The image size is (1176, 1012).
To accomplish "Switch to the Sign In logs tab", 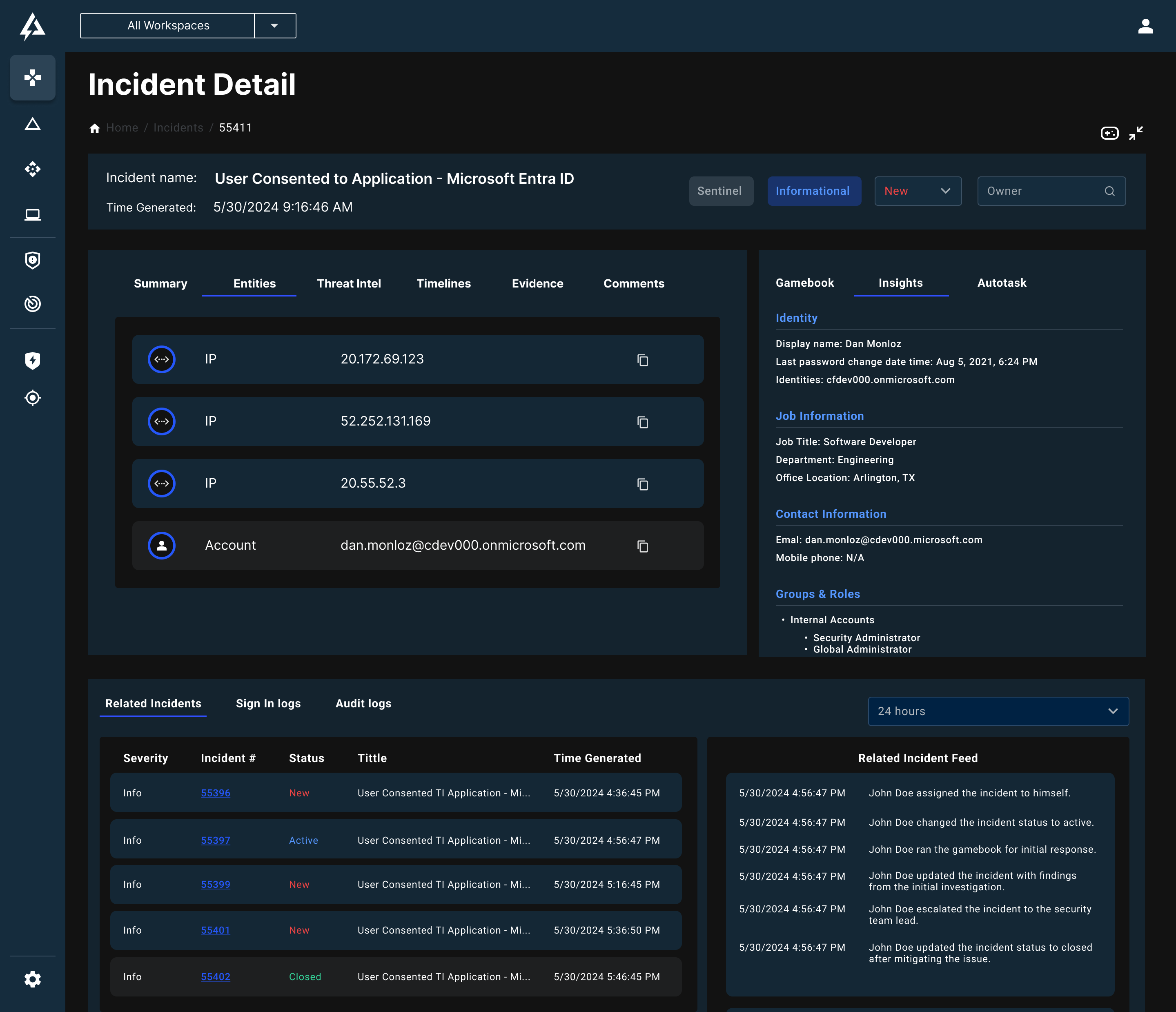I will [x=268, y=703].
